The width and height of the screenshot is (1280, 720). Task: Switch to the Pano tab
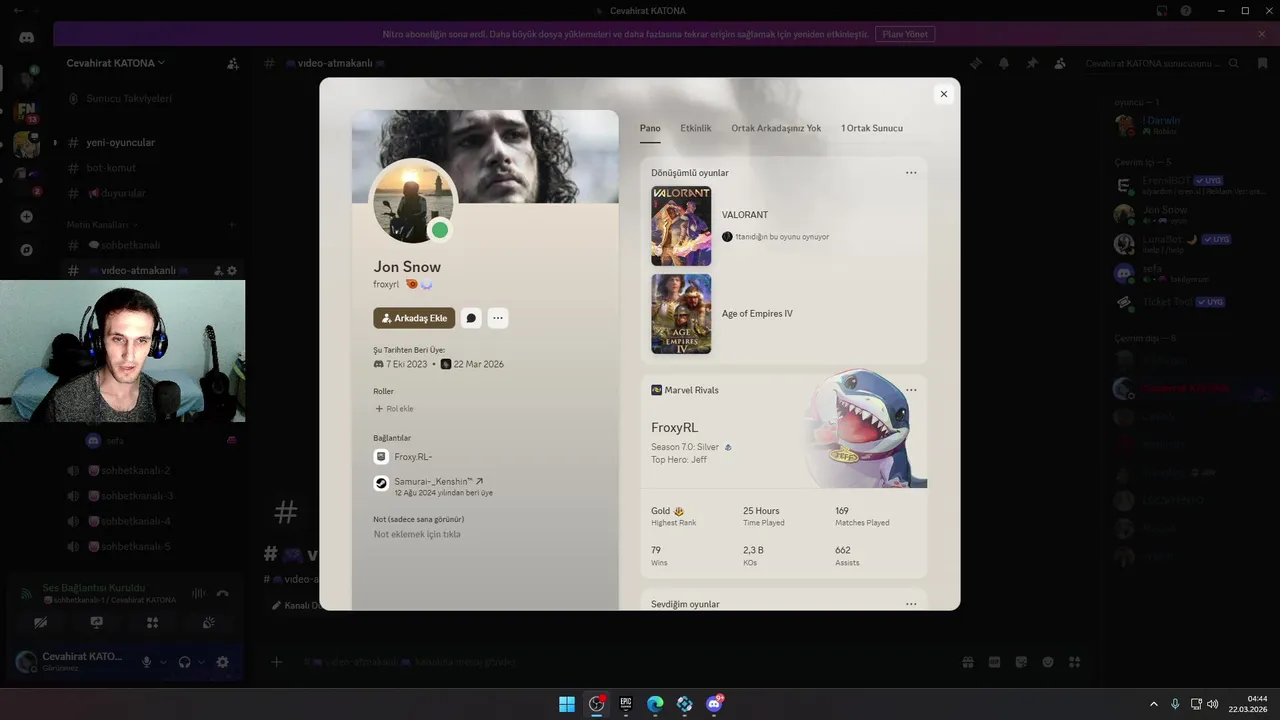(x=650, y=128)
